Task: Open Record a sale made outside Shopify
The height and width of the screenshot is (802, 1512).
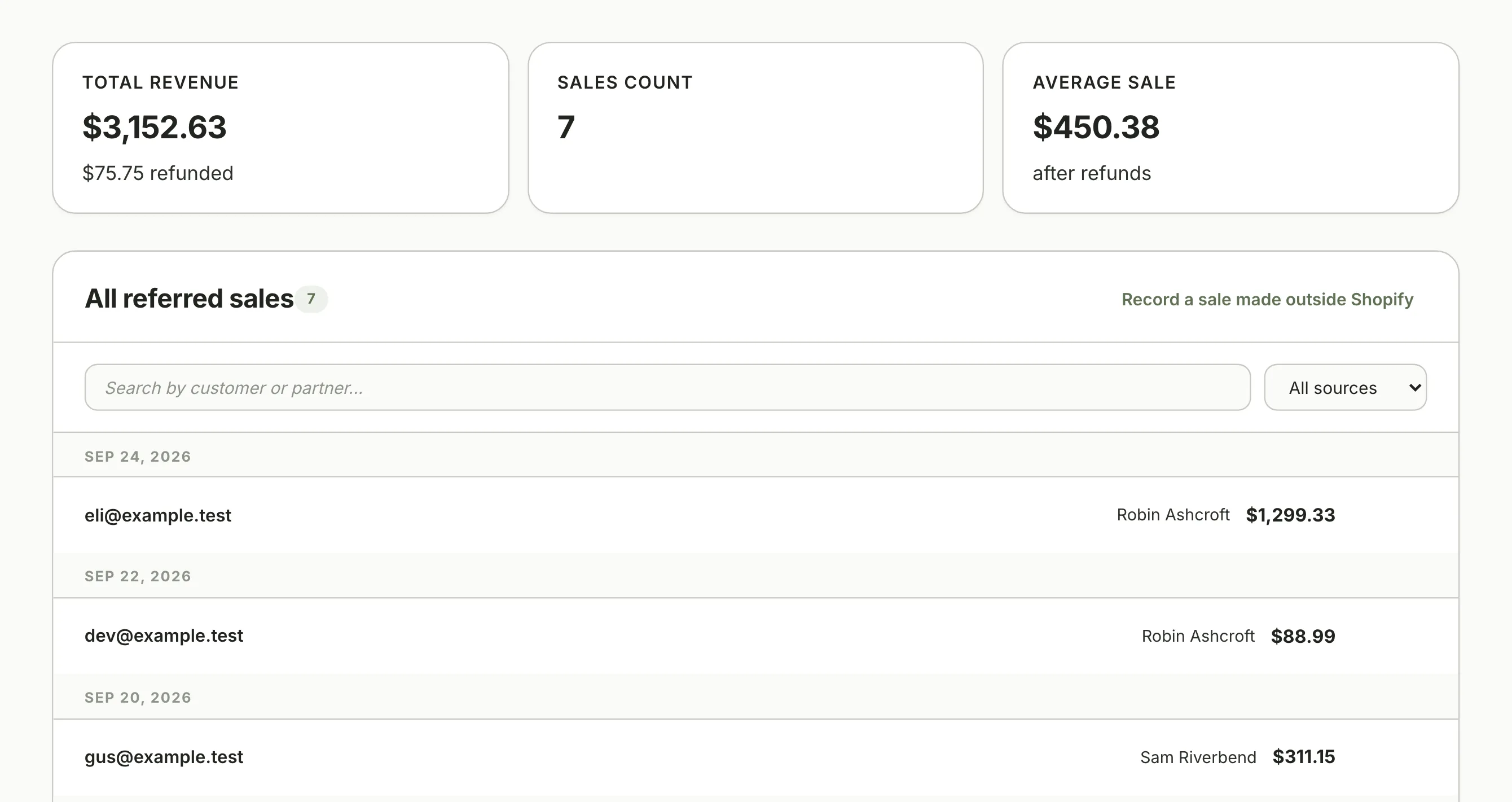Action: click(1267, 300)
